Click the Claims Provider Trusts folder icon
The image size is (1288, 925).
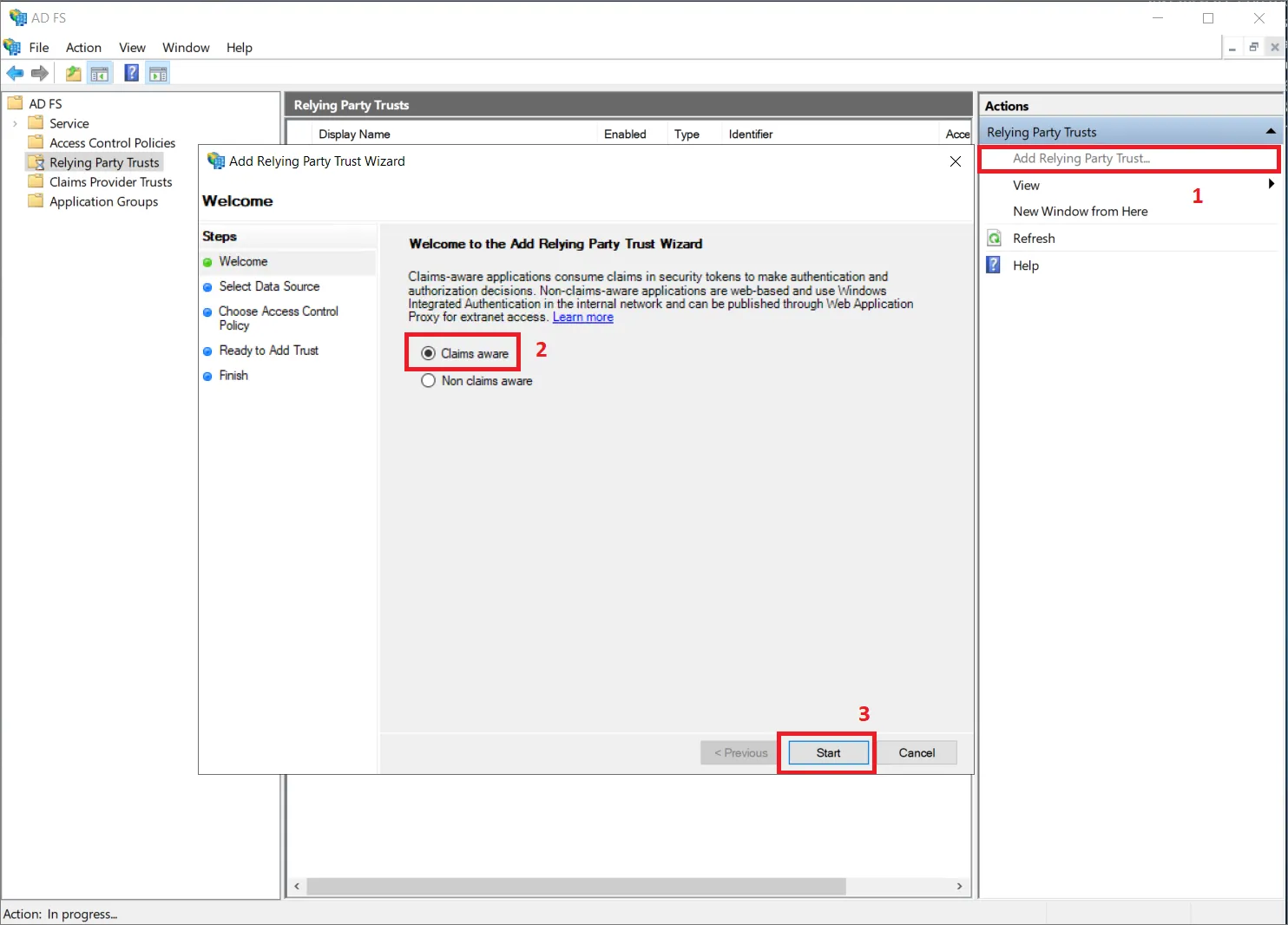[36, 181]
